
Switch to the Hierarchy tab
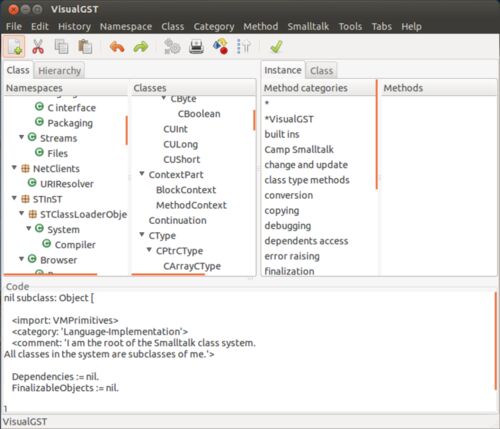[x=59, y=71]
